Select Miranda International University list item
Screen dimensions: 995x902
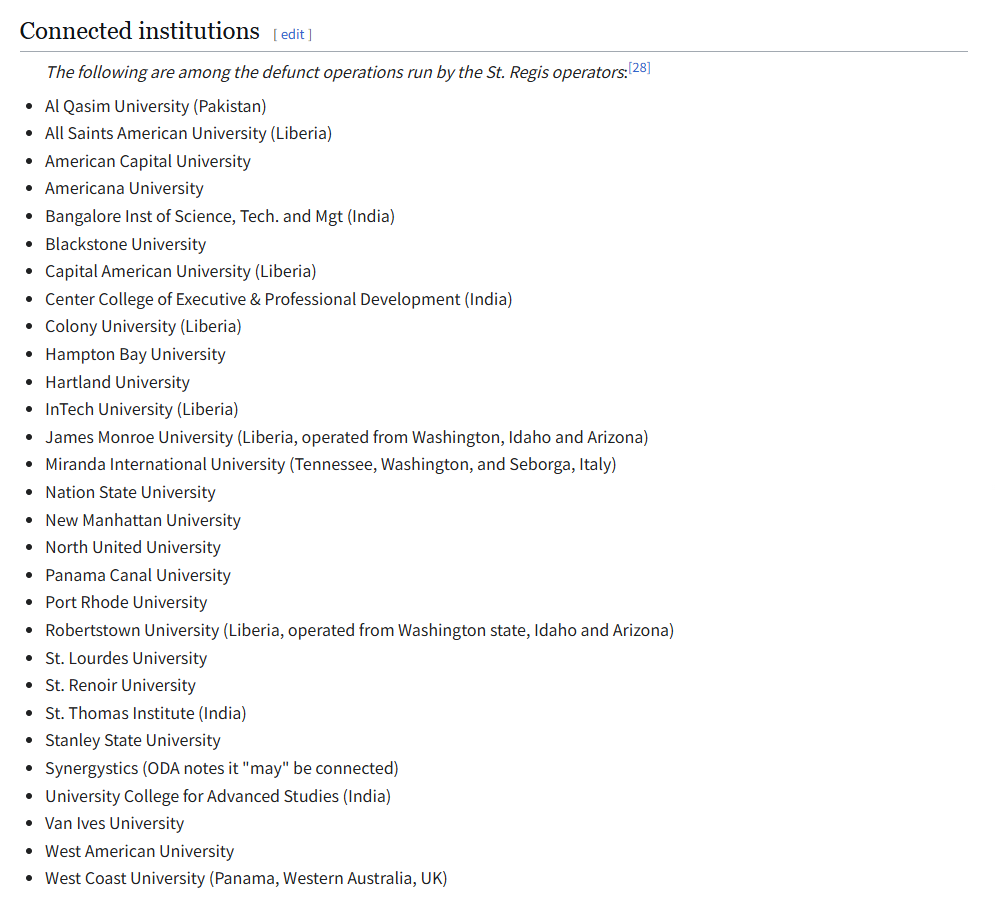coord(330,464)
